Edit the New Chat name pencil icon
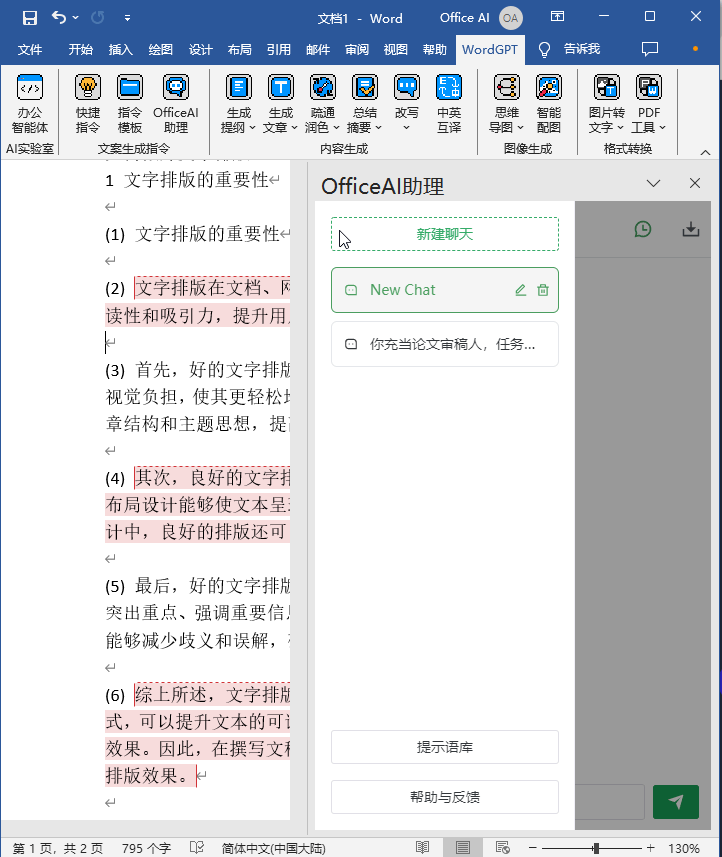The image size is (722, 857). tap(520, 290)
